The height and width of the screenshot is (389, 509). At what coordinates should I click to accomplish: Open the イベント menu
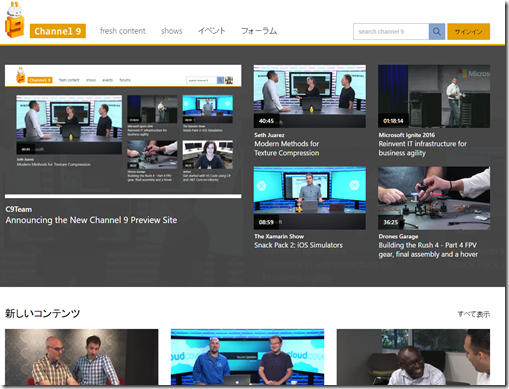tap(212, 31)
